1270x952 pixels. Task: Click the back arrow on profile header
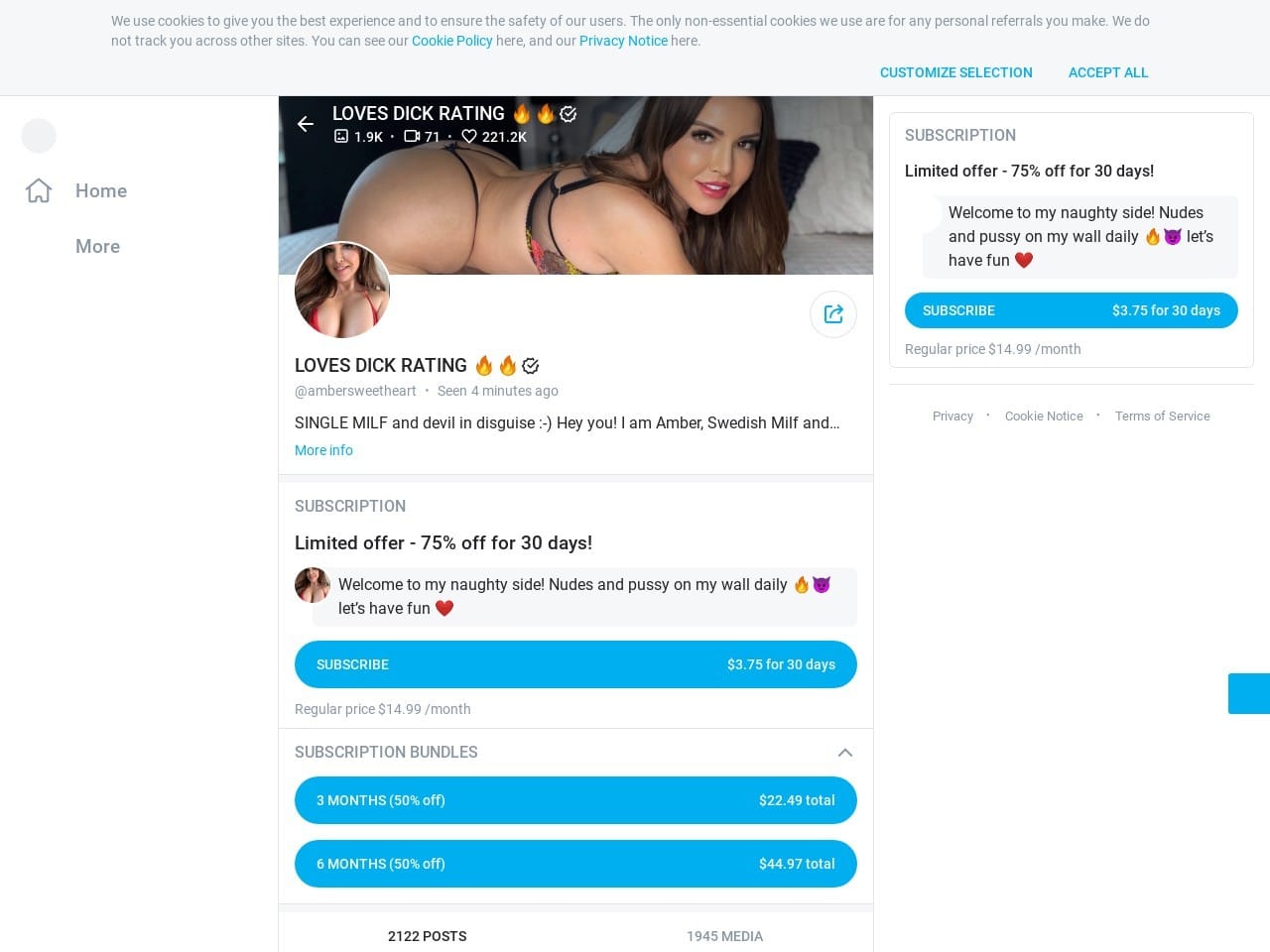(x=306, y=124)
